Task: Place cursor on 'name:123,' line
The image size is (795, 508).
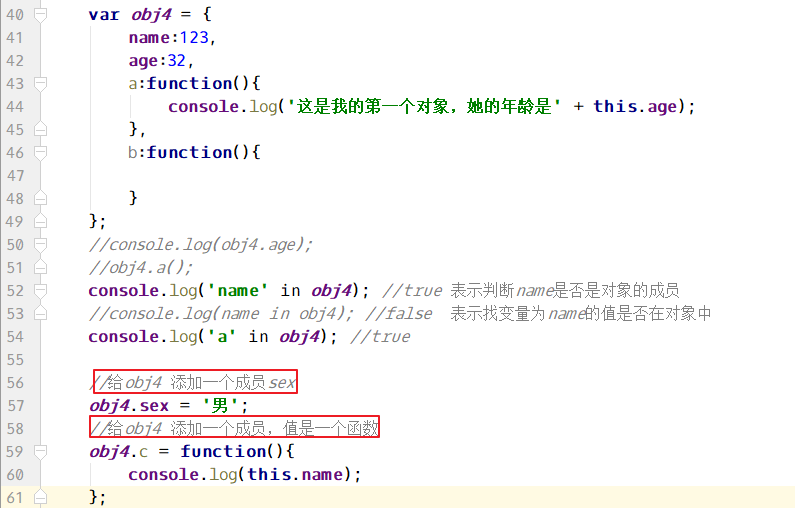Action: pyautogui.click(x=172, y=38)
